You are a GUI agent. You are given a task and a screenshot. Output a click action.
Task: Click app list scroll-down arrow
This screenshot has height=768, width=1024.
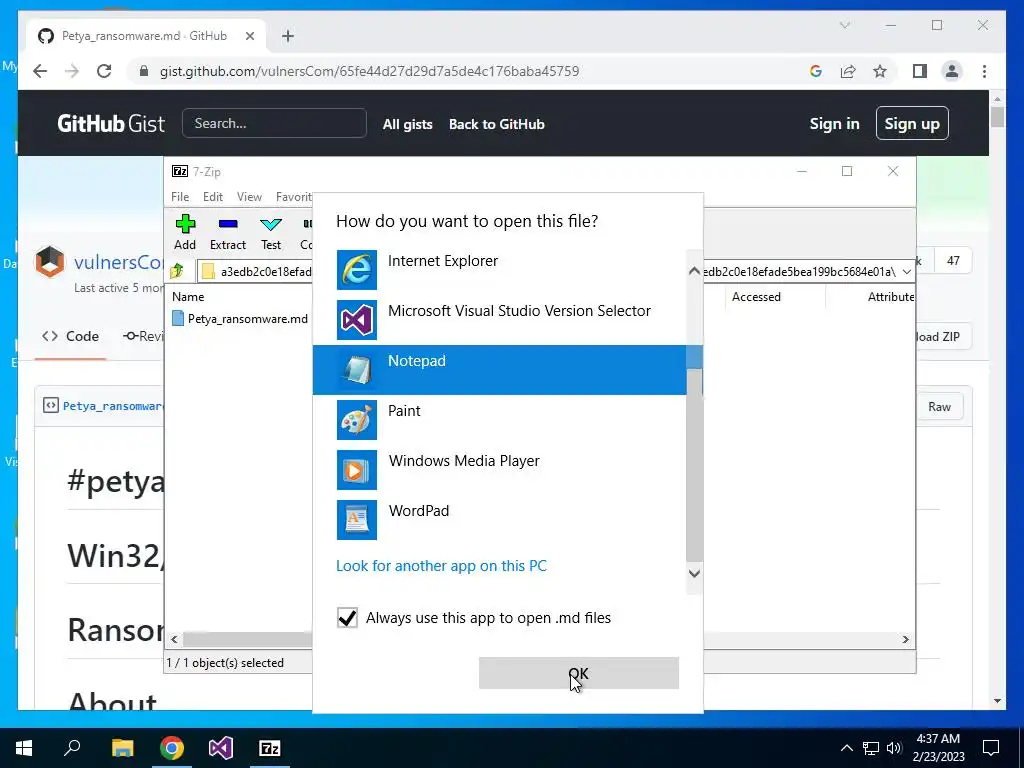694,573
